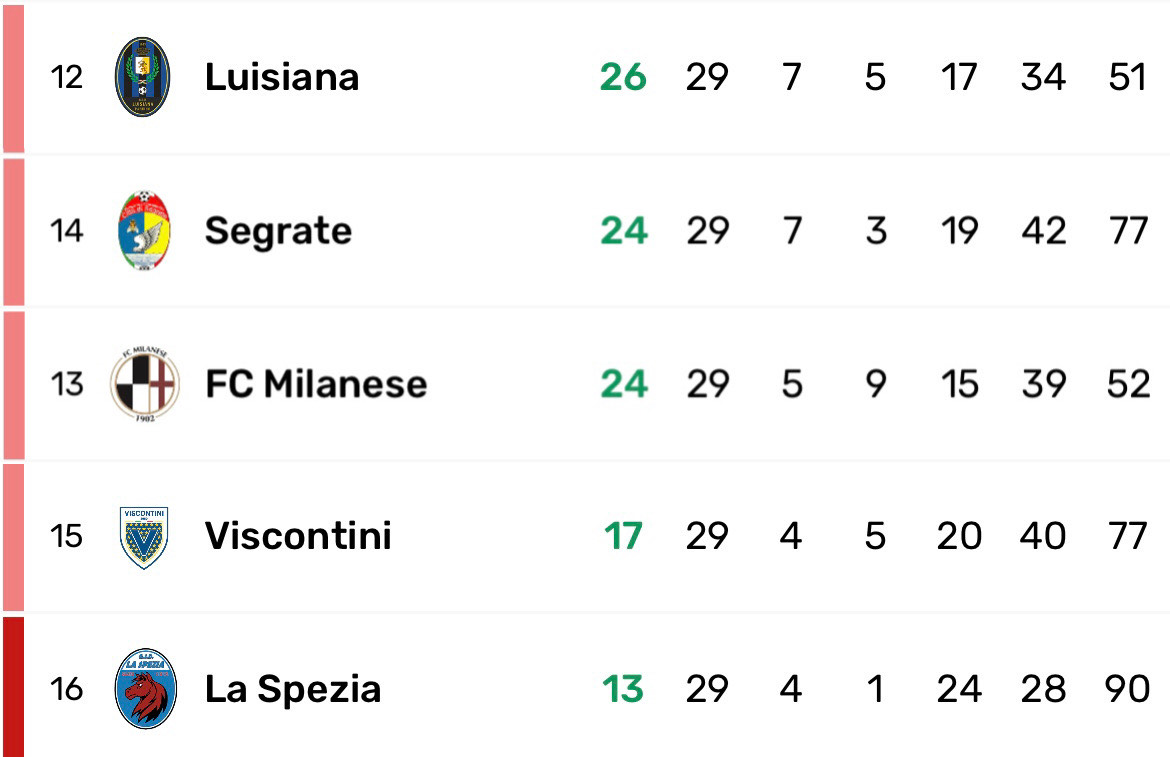Screen dimensions: 1170x757
Task: Click Segrate's 42 goals scored value
Action: pos(1043,231)
